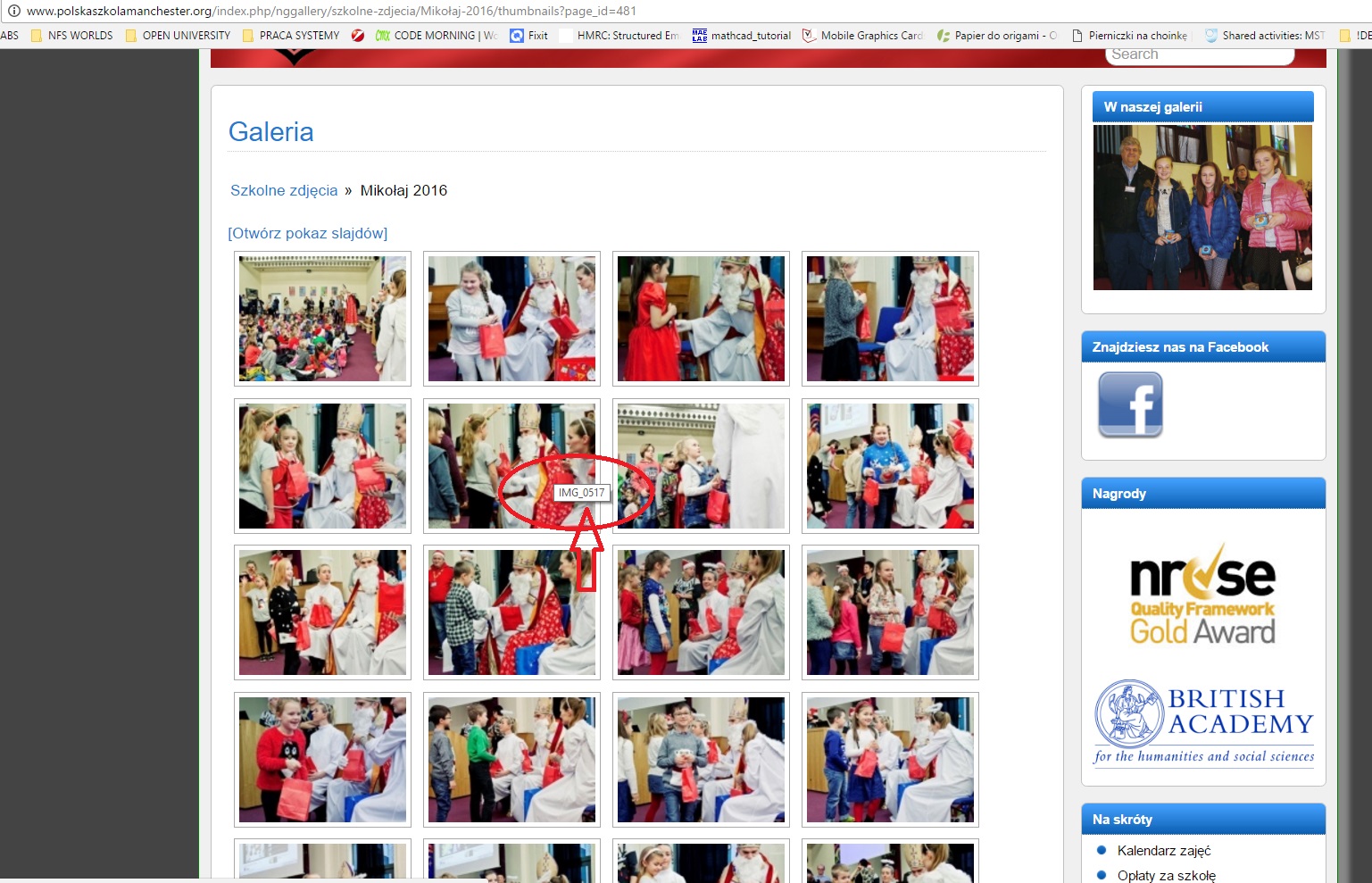Open thumbnail of boy in green sweater

tap(511, 760)
